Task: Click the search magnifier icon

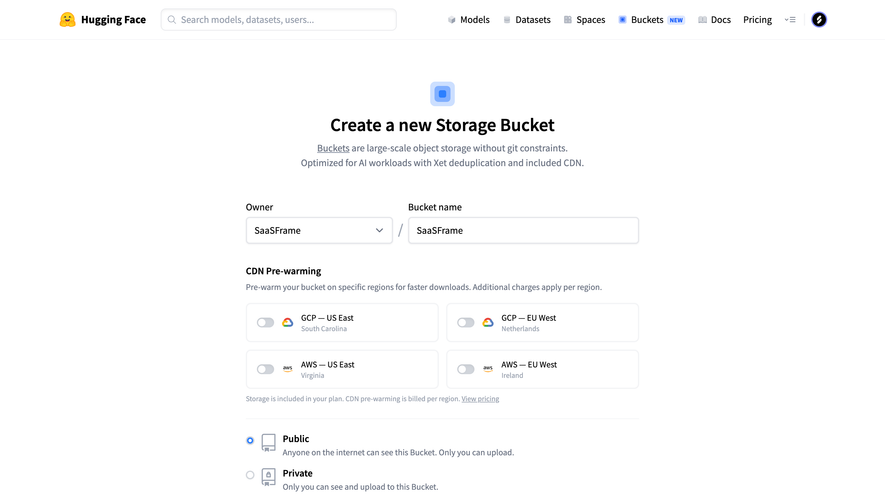Action: coord(172,20)
